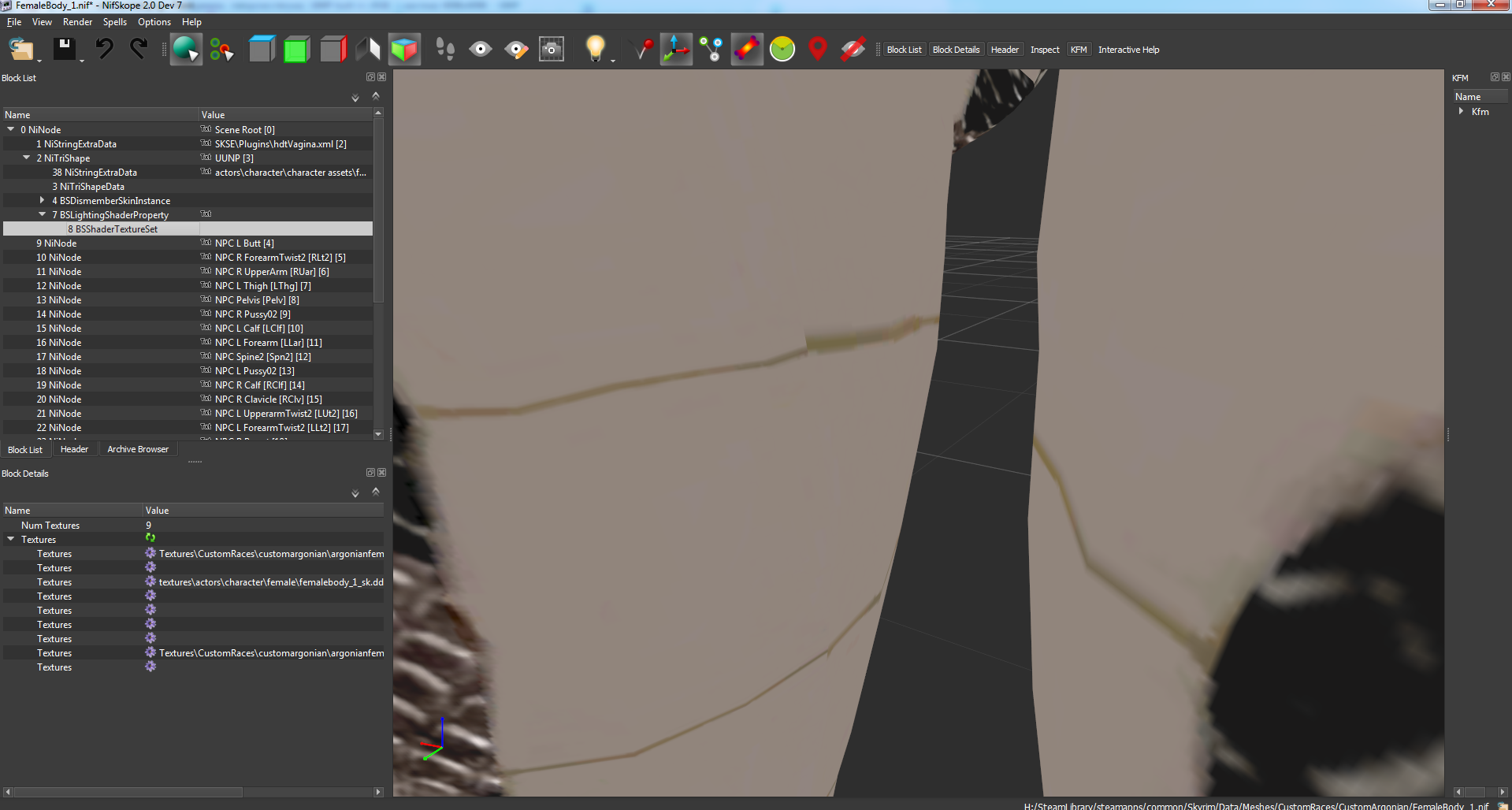Click the Inspect button on the right toolbar
1512x810 pixels.
1045,49
